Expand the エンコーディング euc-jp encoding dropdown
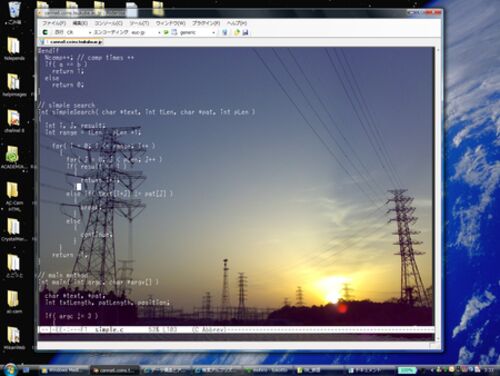500x376 pixels. pyautogui.click(x=127, y=32)
